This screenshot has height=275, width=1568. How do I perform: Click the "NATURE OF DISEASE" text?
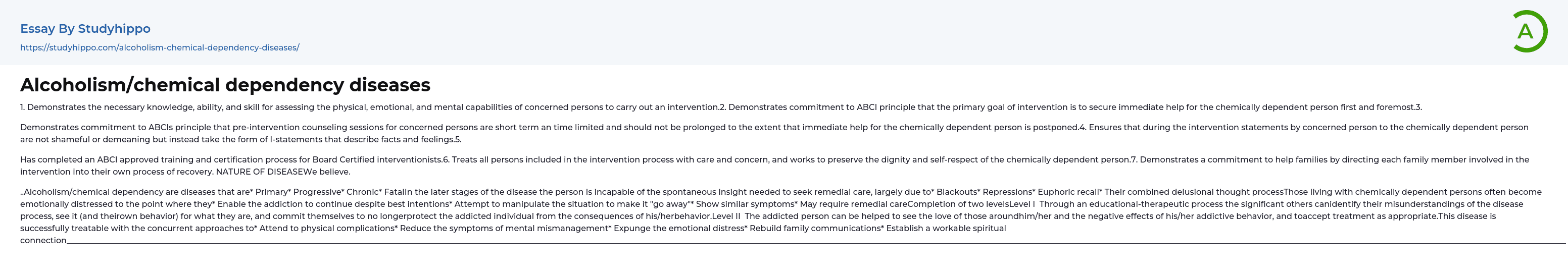point(259,172)
